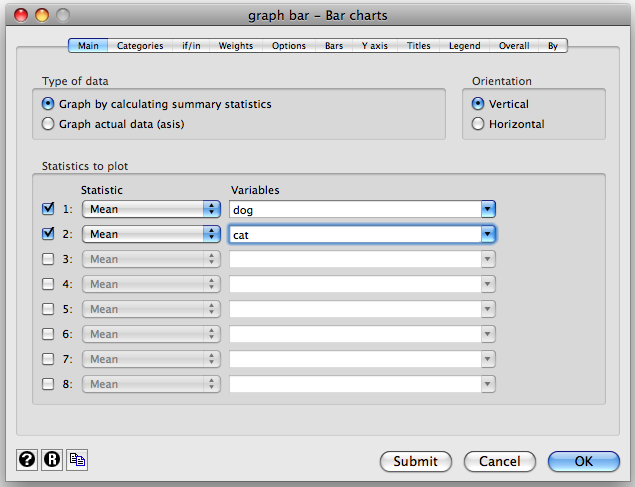Uncheck the statistic 1 checkbox
635x487 pixels.
[48, 209]
